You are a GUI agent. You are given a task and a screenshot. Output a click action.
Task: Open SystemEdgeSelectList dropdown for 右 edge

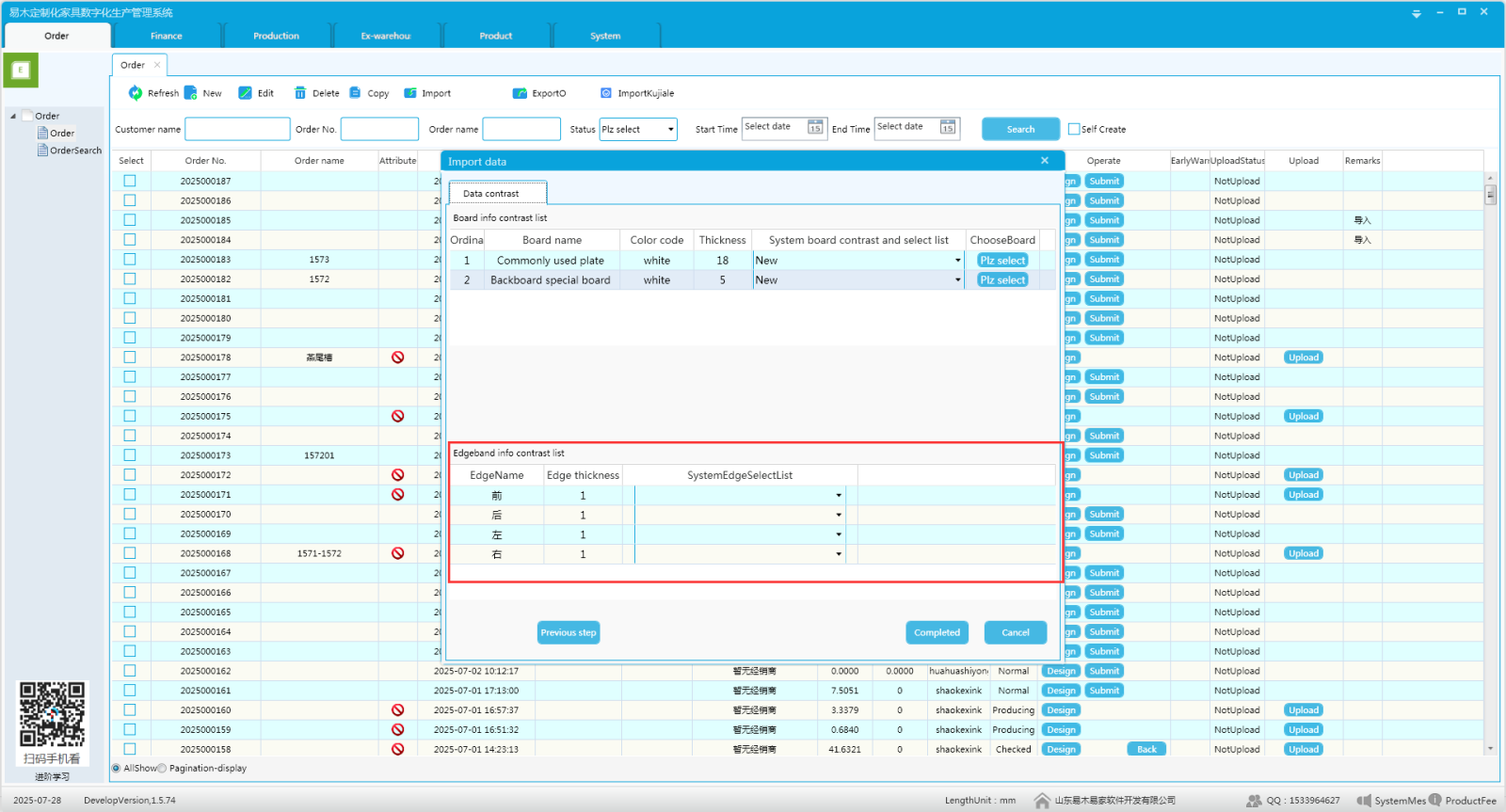[x=839, y=554]
